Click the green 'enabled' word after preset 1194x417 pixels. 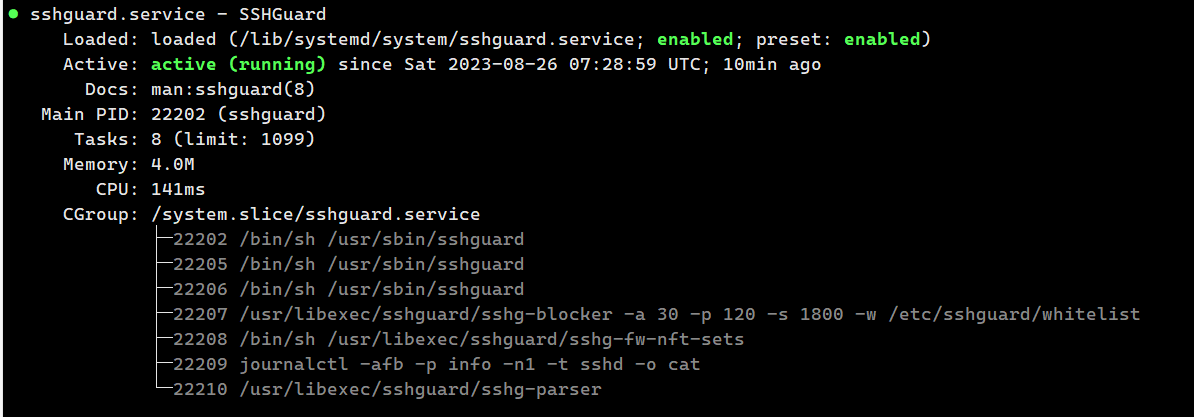(x=883, y=40)
